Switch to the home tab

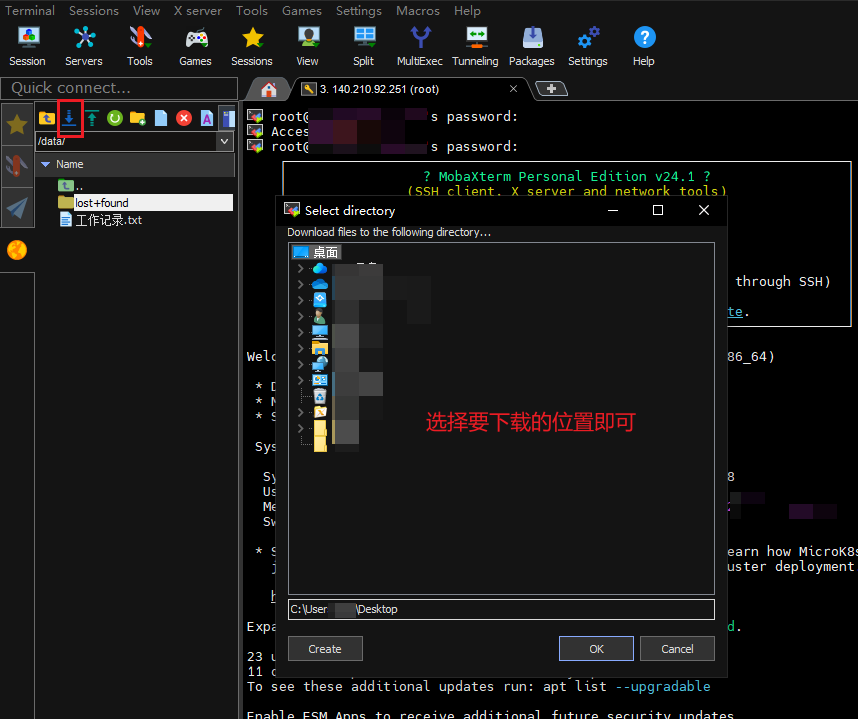tap(269, 89)
